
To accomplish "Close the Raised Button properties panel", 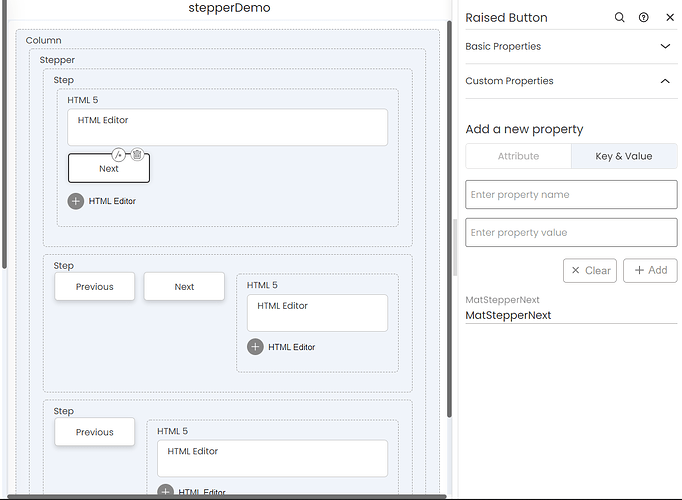I will pyautogui.click(x=670, y=17).
